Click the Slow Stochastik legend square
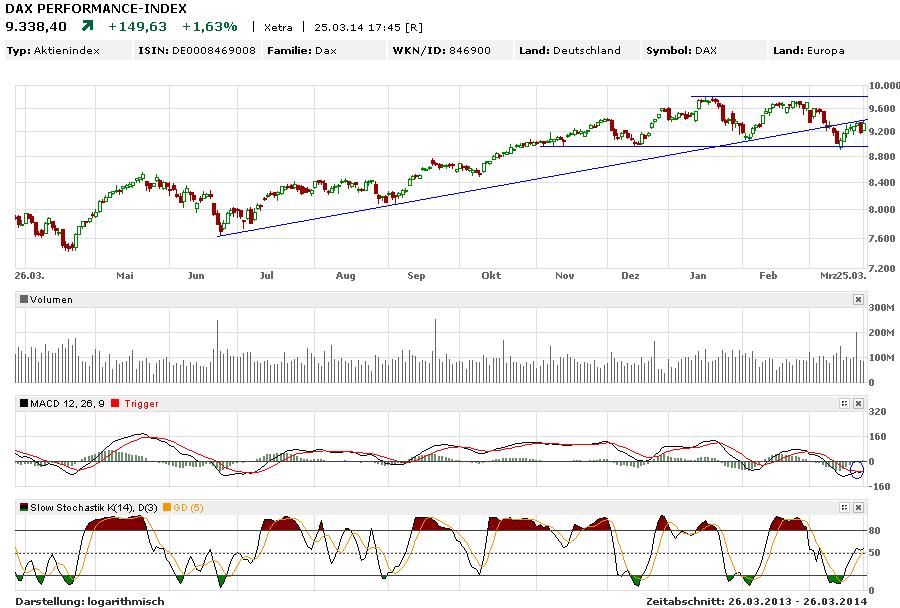This screenshot has width=900, height=608. click(24, 508)
